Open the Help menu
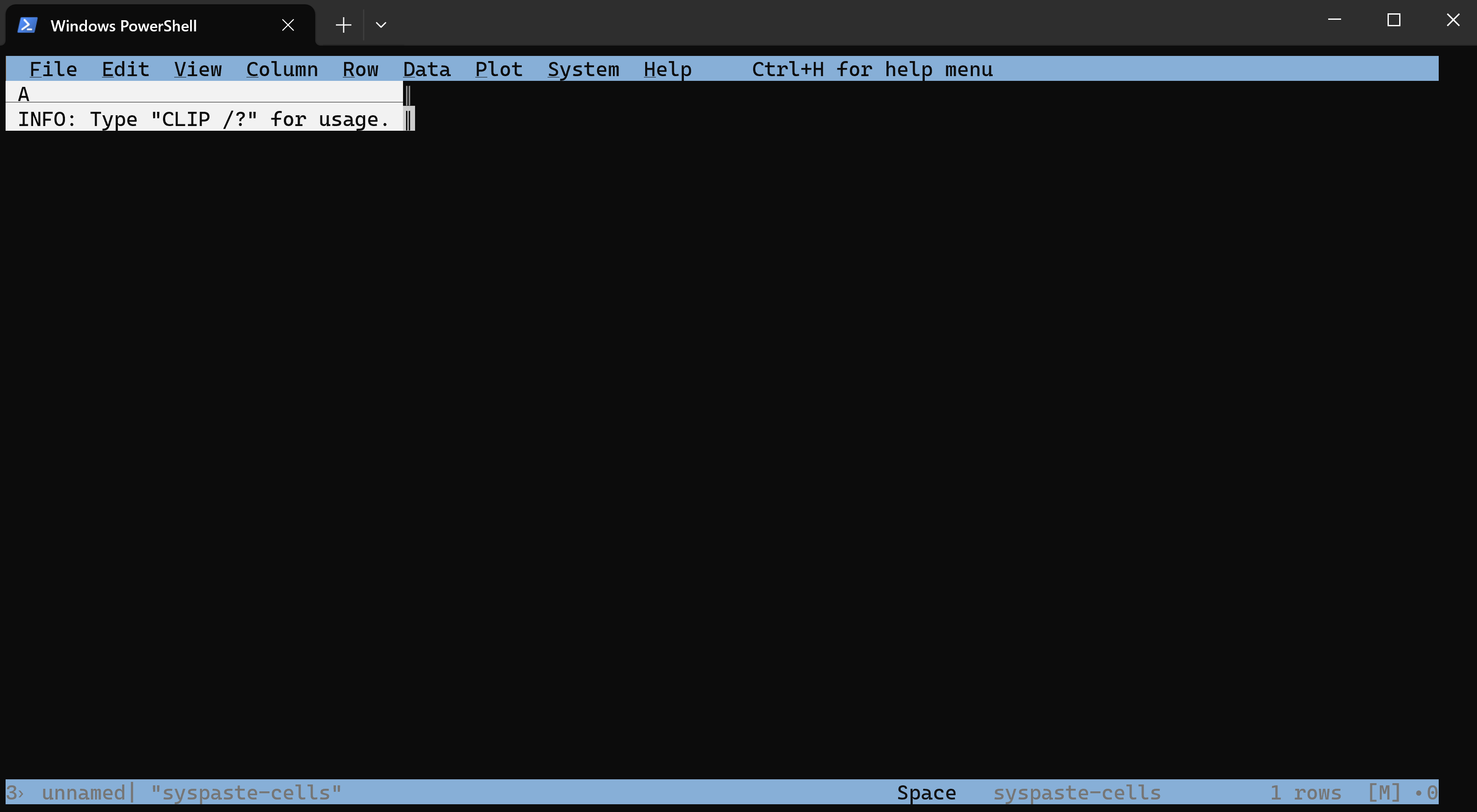The width and height of the screenshot is (1477, 812). tap(667, 69)
